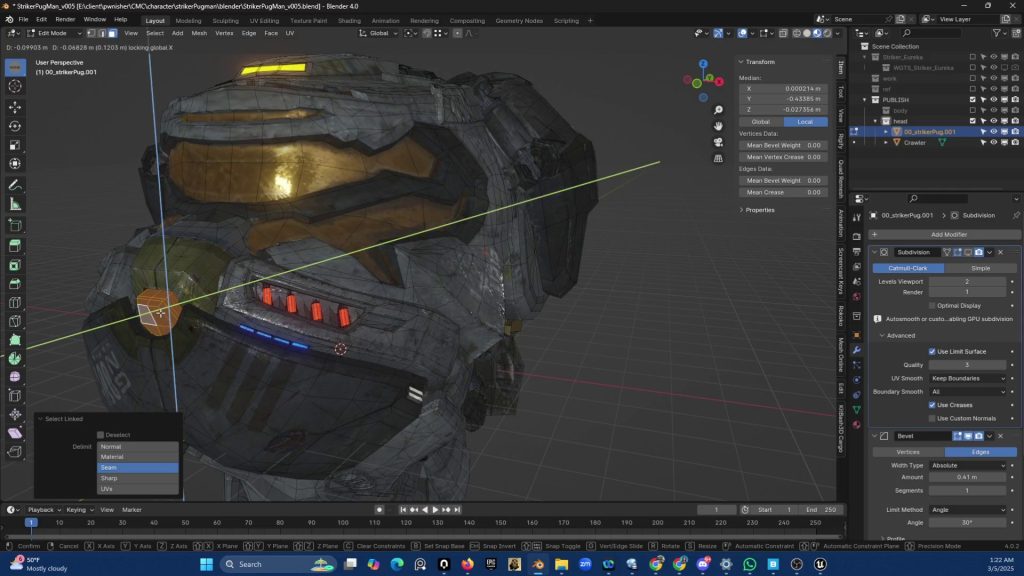Open the Material properties sphere tab
This screenshot has height=576, width=1024.
(x=857, y=425)
